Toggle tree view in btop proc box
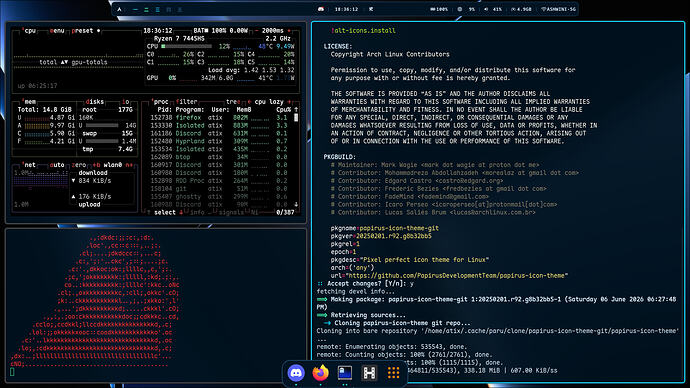This screenshot has height=388, width=690. point(233,102)
